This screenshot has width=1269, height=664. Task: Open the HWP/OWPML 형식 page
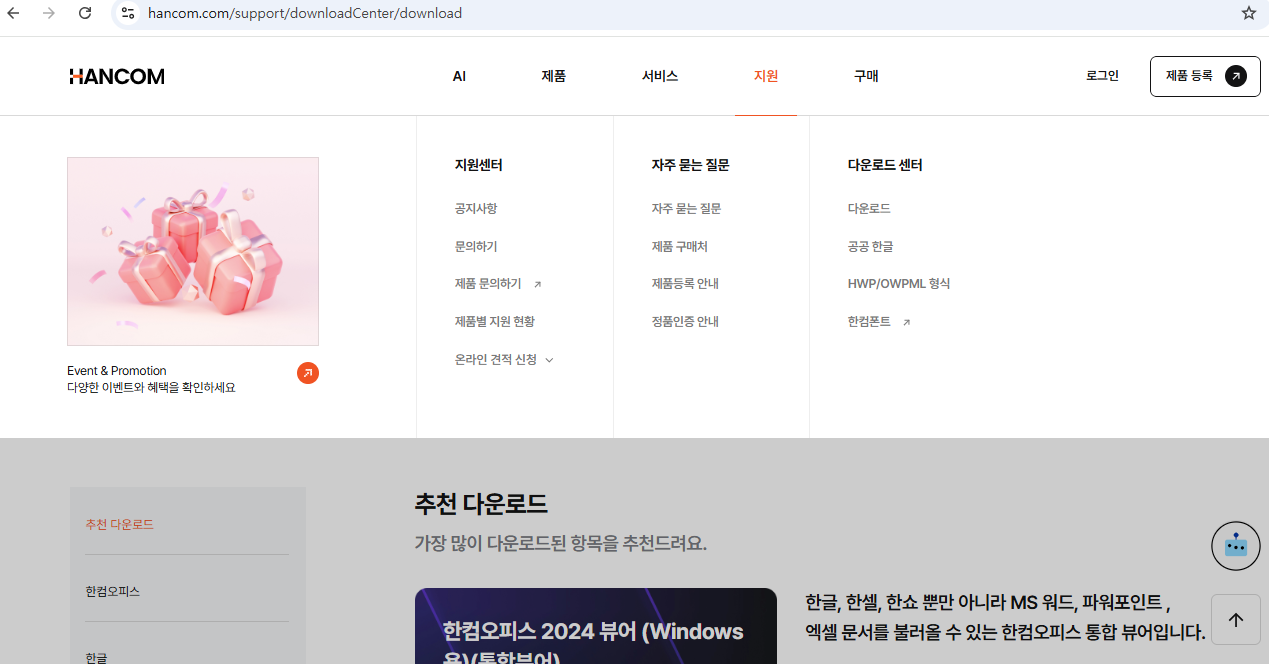click(898, 283)
